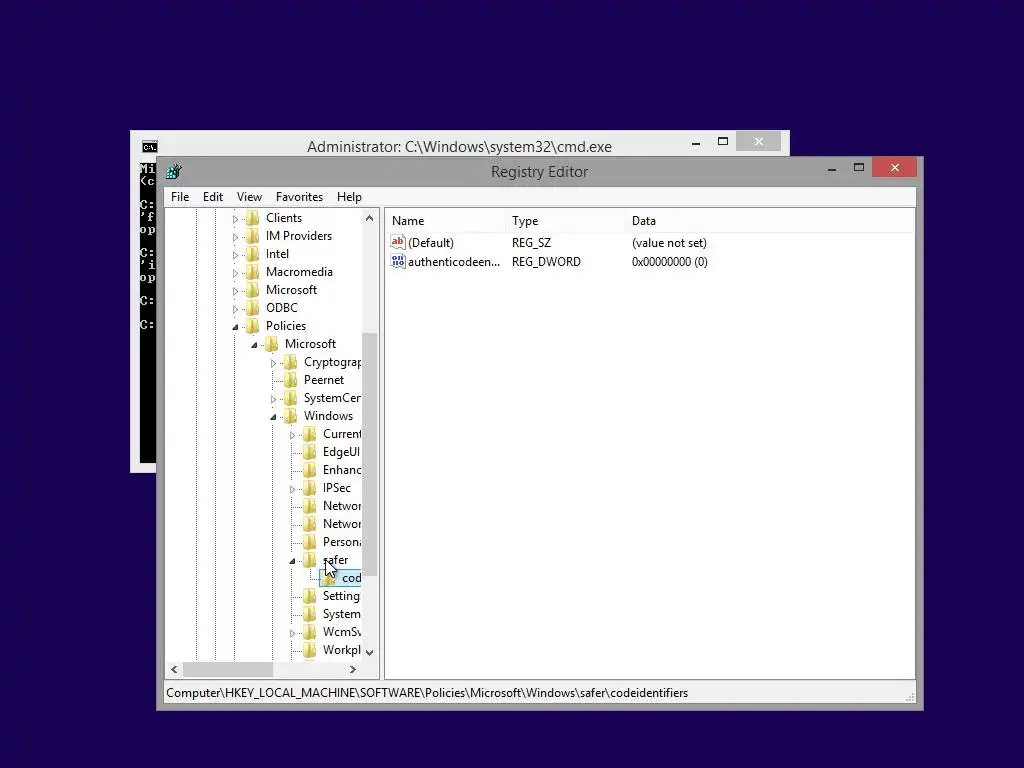This screenshot has width=1024, height=768.
Task: Click the (Default) string value icon
Action: point(398,242)
